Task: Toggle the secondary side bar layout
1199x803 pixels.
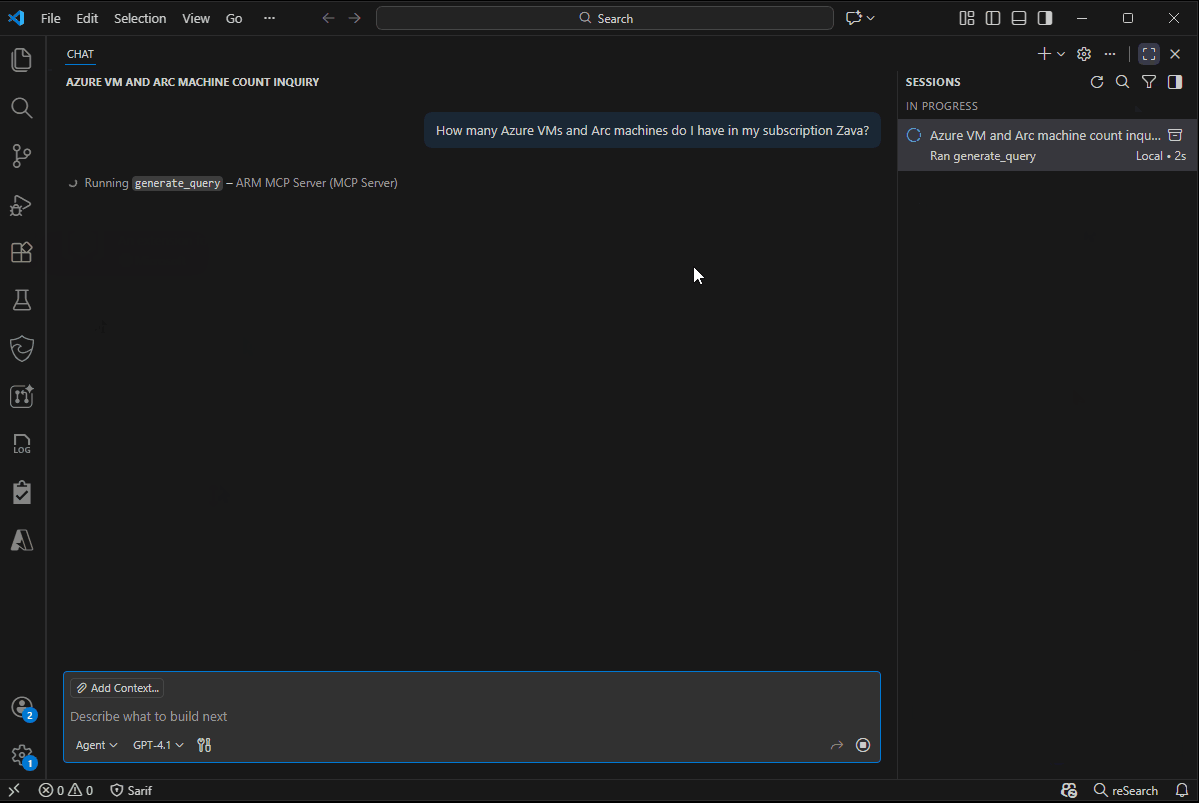Action: click(1045, 18)
